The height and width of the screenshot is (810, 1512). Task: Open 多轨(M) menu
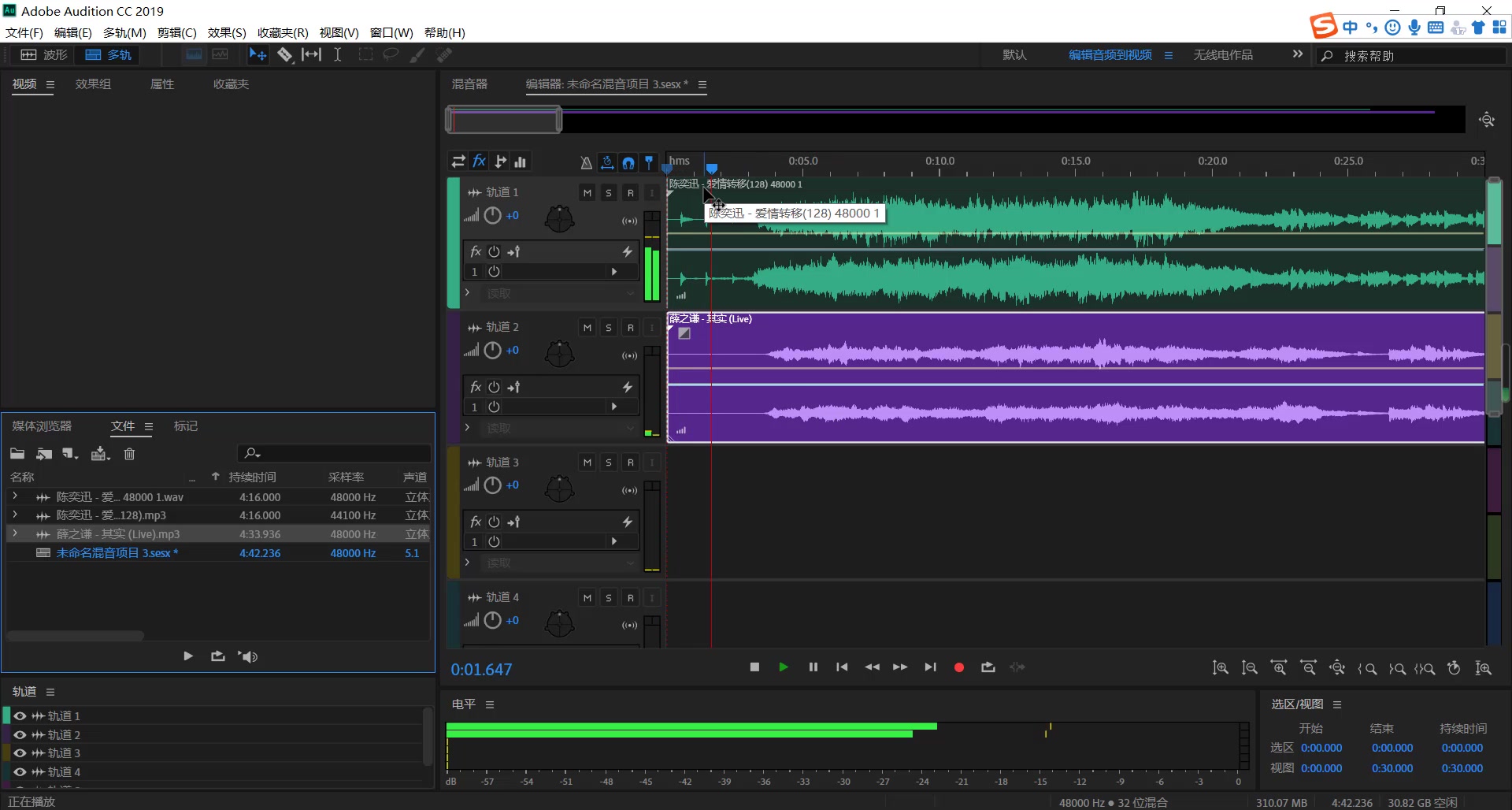pos(124,32)
